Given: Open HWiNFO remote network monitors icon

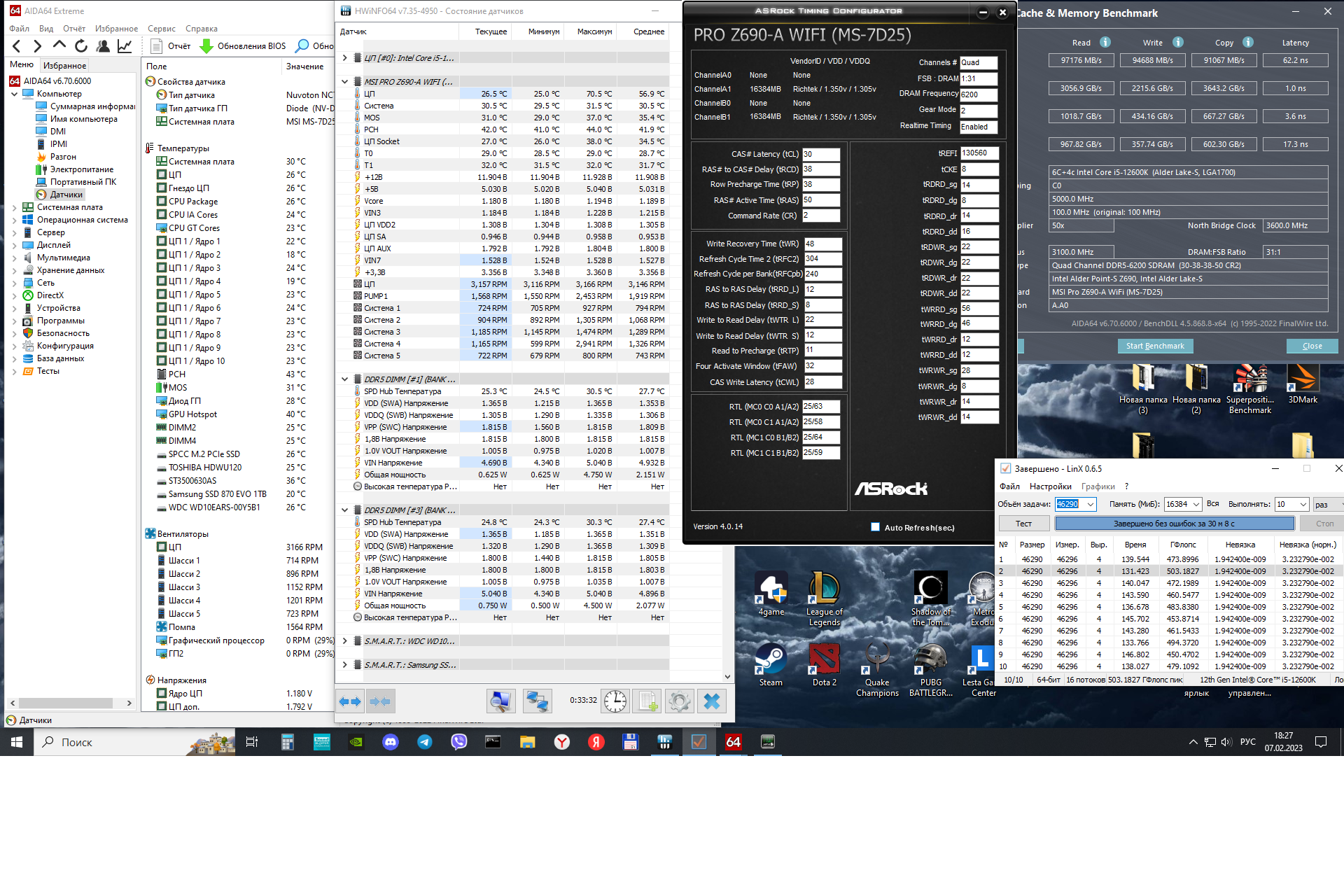Looking at the screenshot, I should (x=537, y=701).
